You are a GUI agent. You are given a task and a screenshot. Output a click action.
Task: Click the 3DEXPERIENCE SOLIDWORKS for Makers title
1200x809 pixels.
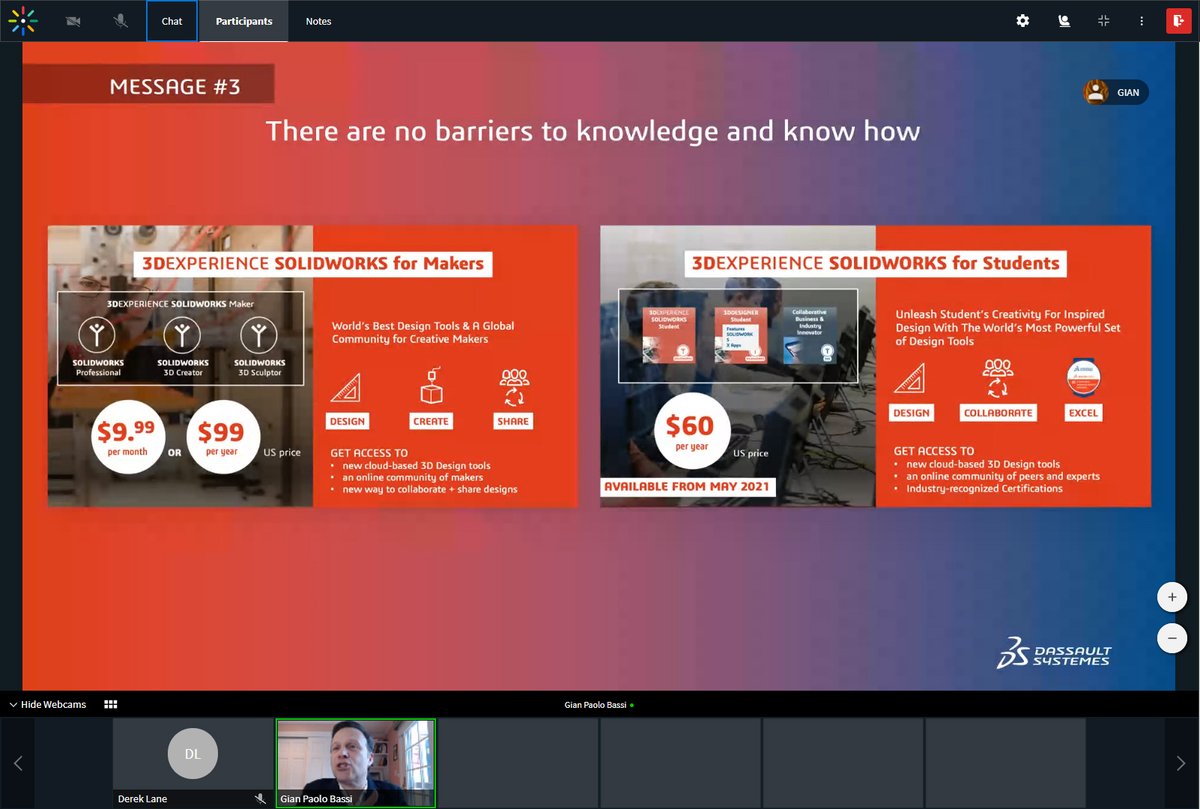(x=313, y=264)
